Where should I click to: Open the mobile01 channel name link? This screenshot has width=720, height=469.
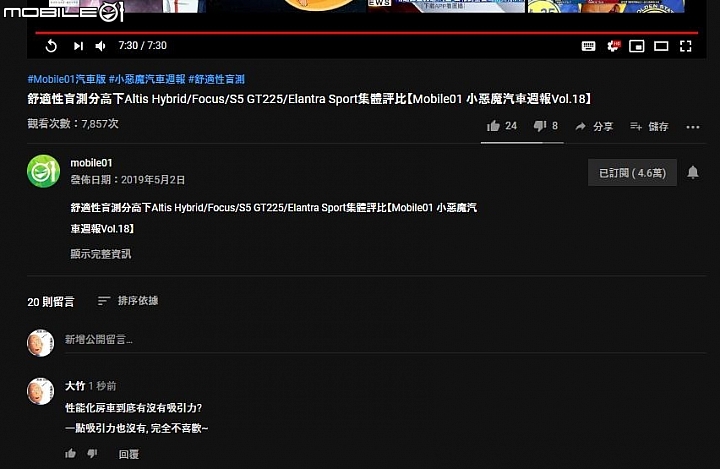click(x=91, y=163)
